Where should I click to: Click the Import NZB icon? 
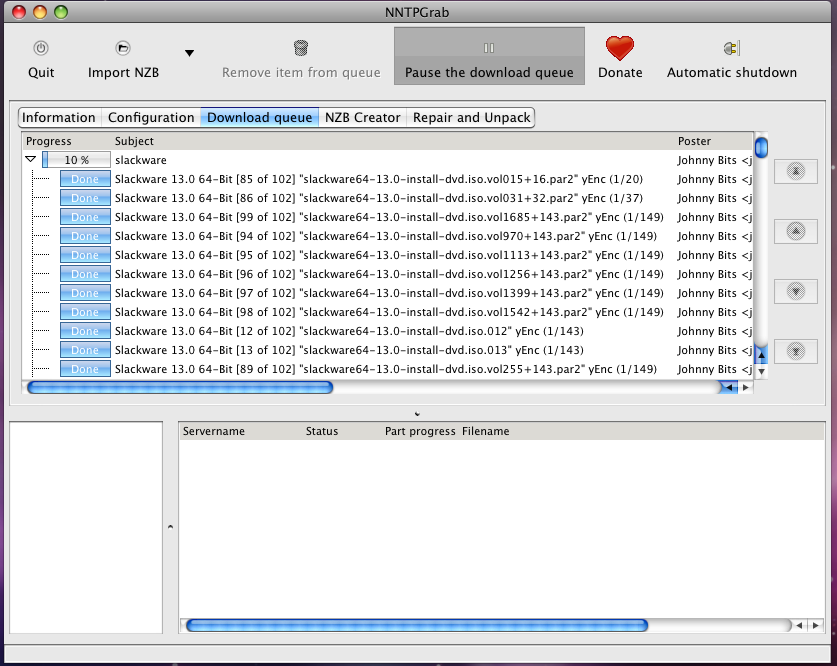(123, 48)
